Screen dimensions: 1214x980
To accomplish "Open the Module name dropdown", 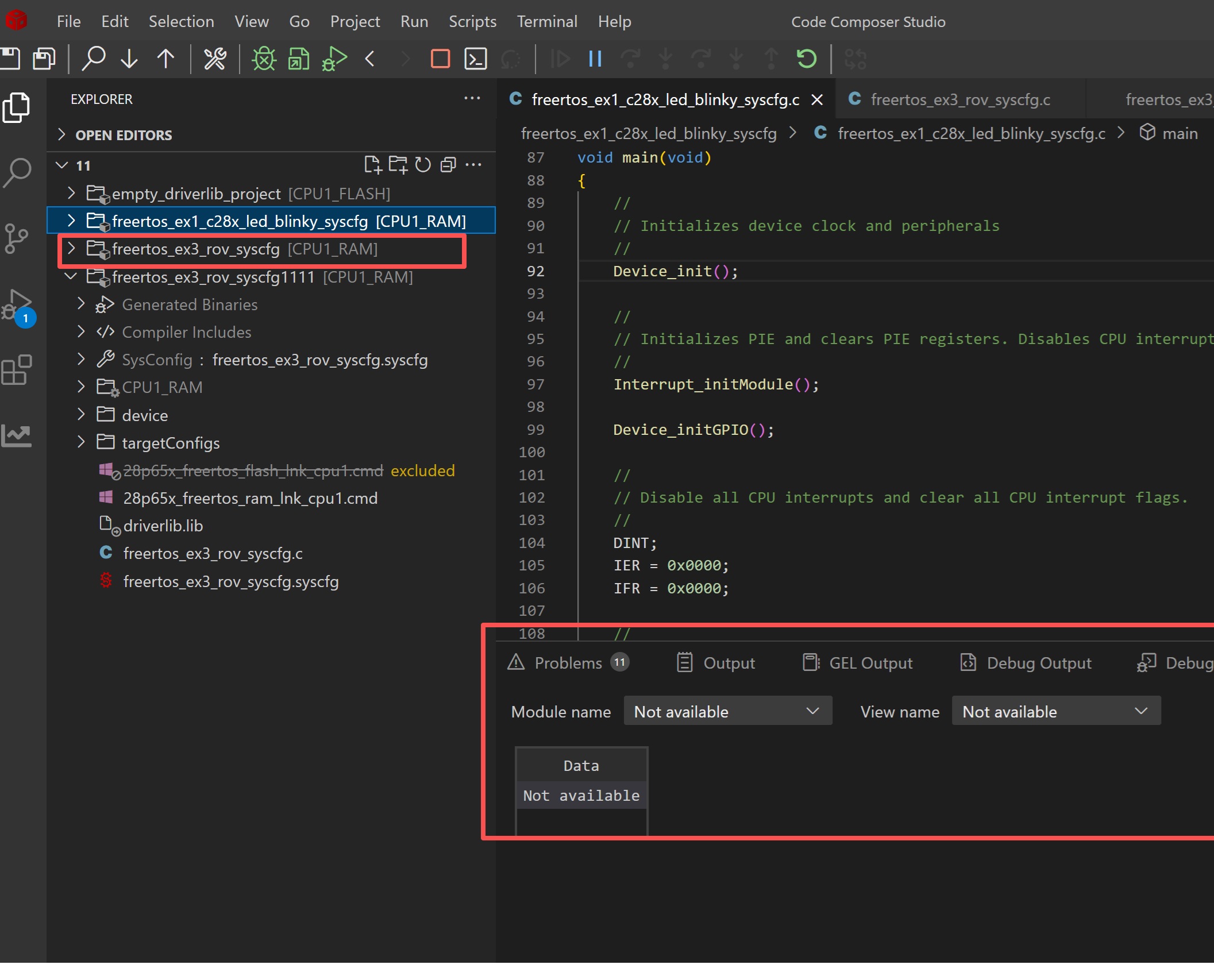I will pos(728,711).
